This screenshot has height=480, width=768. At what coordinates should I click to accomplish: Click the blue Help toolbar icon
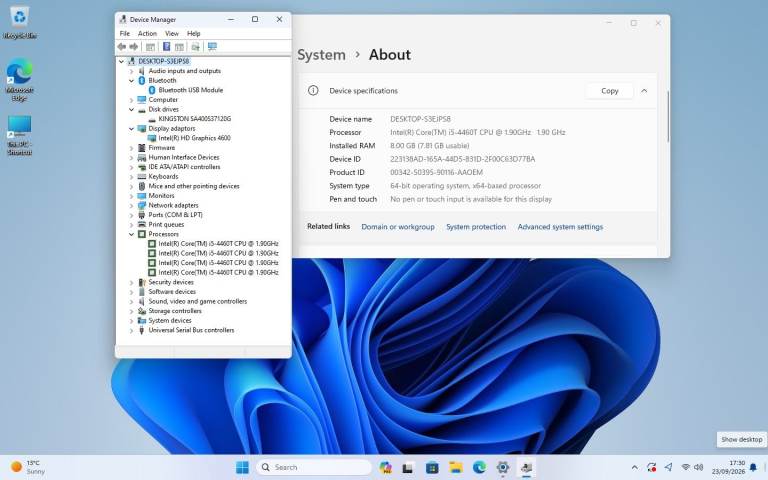167,47
